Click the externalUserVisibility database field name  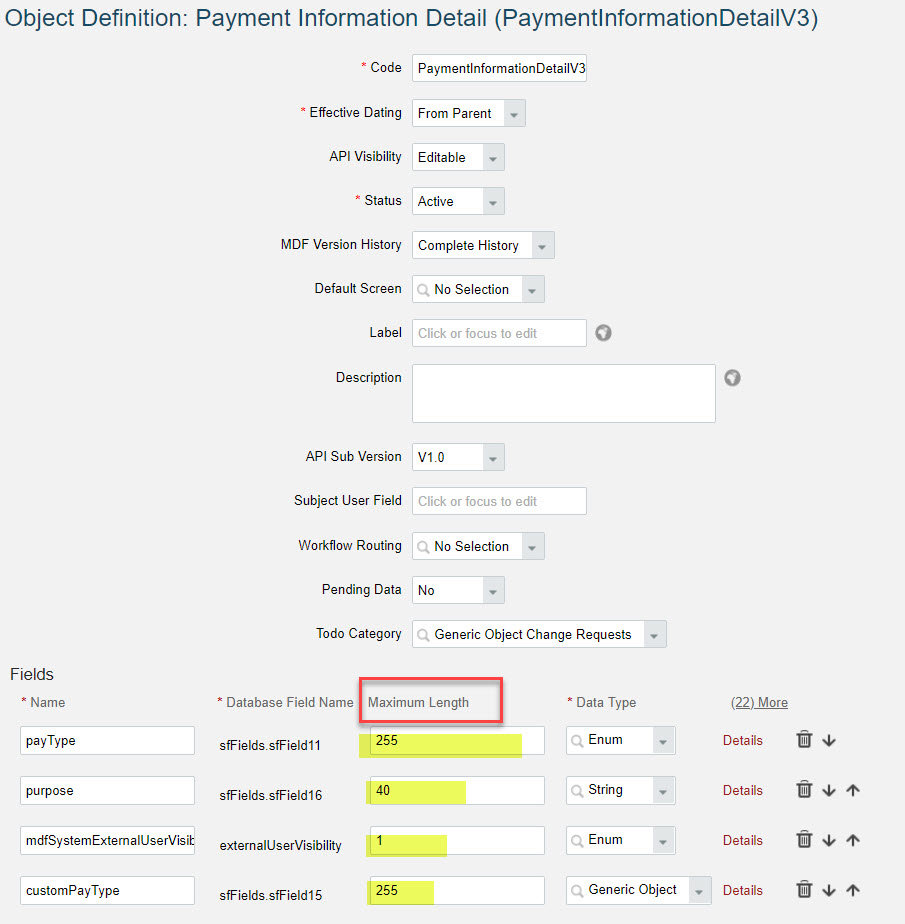click(280, 846)
